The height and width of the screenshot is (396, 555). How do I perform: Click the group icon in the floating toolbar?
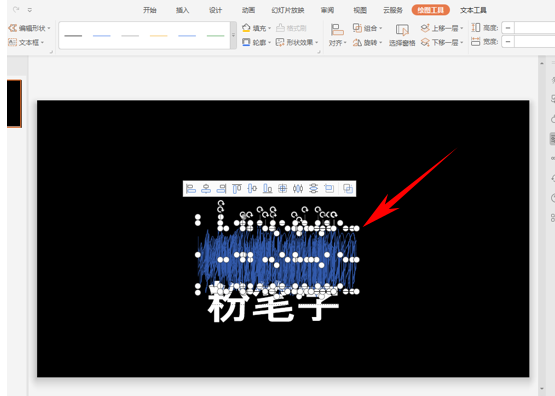tap(348, 189)
